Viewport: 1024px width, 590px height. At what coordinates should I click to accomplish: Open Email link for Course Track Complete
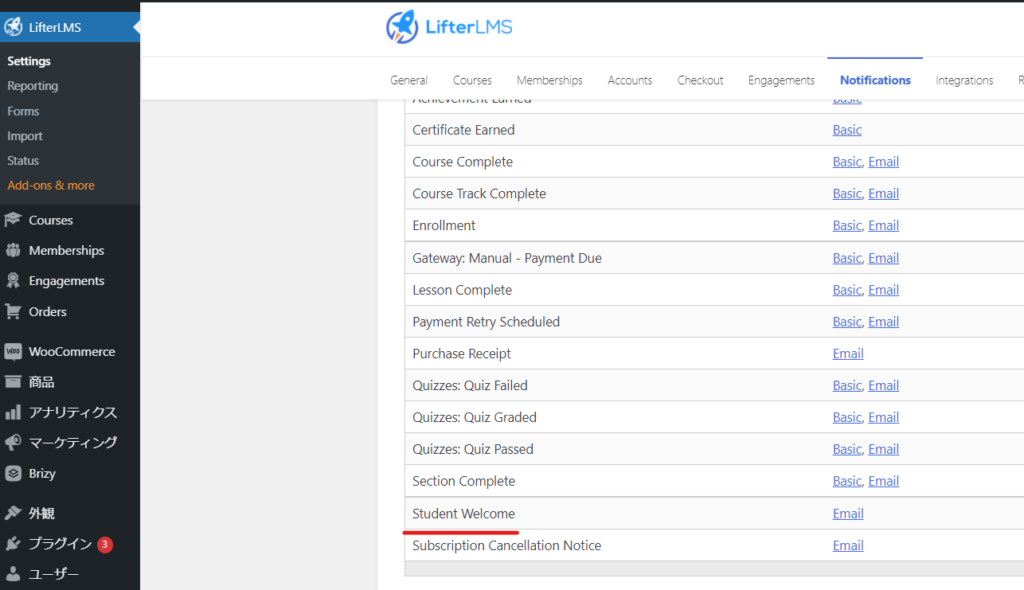pyautogui.click(x=884, y=194)
